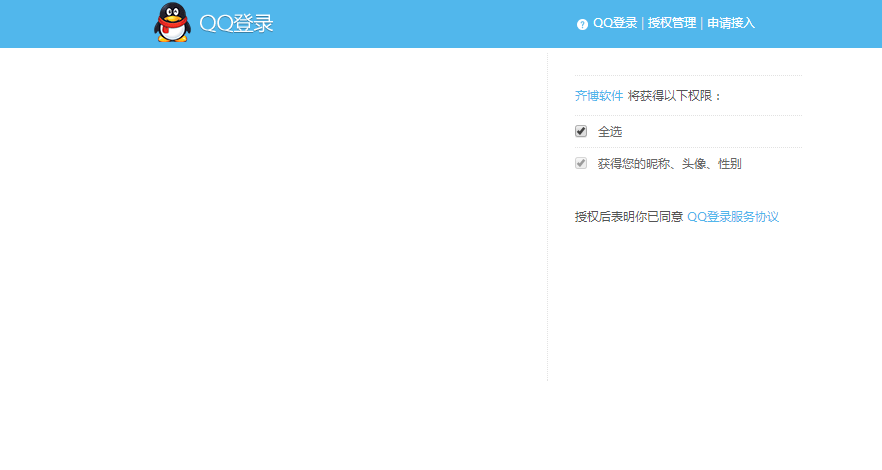The height and width of the screenshot is (470, 882).
Task: Toggle the 获得您的昵称、头像、性别 checkbox
Action: (x=581, y=163)
